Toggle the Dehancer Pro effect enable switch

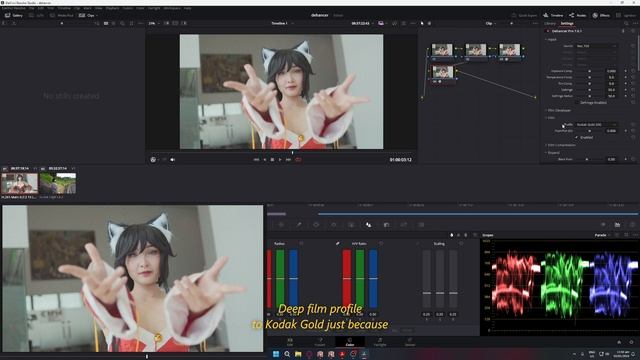click(x=548, y=31)
